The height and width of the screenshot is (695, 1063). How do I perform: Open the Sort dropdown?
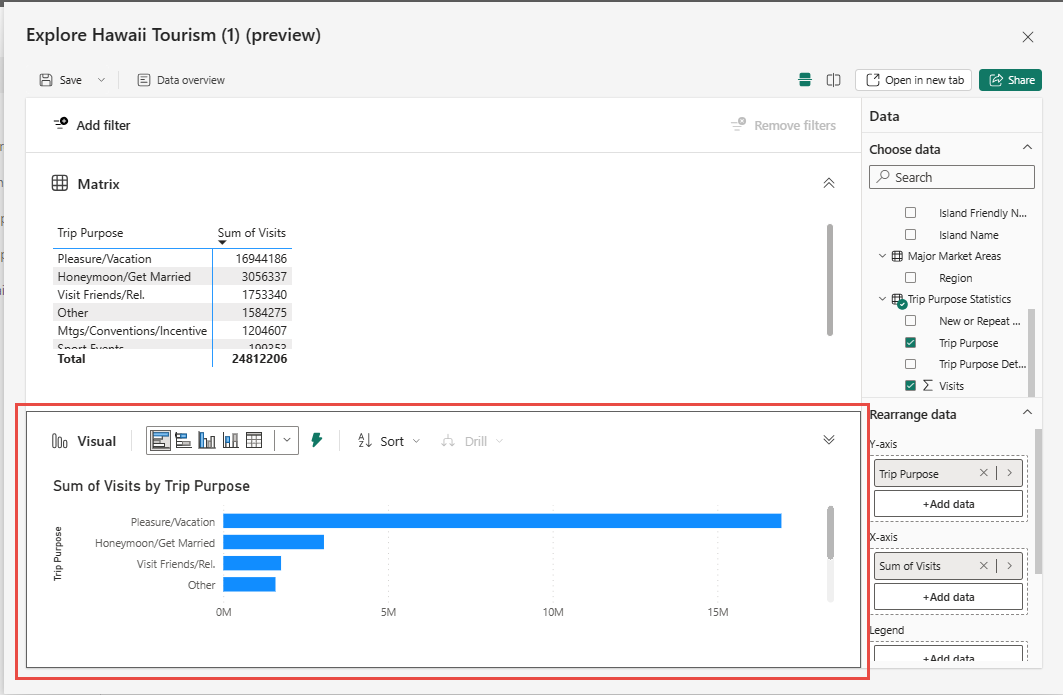(x=388, y=441)
